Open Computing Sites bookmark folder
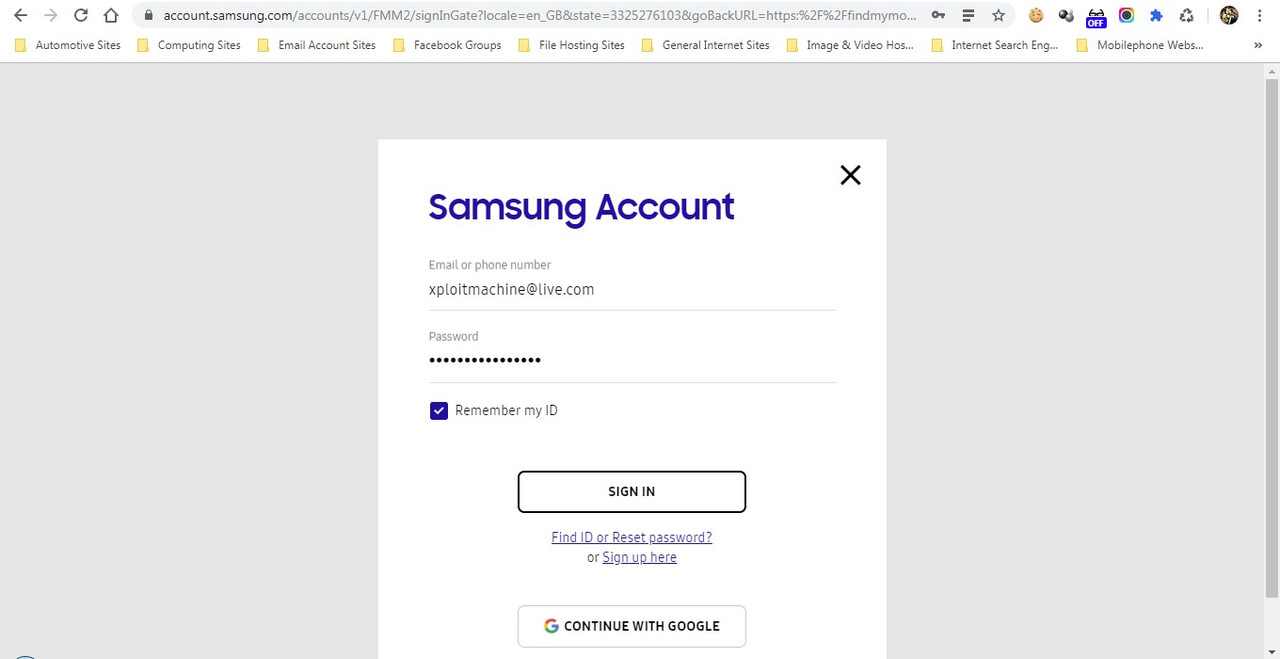This screenshot has height=659, width=1280. coord(188,45)
